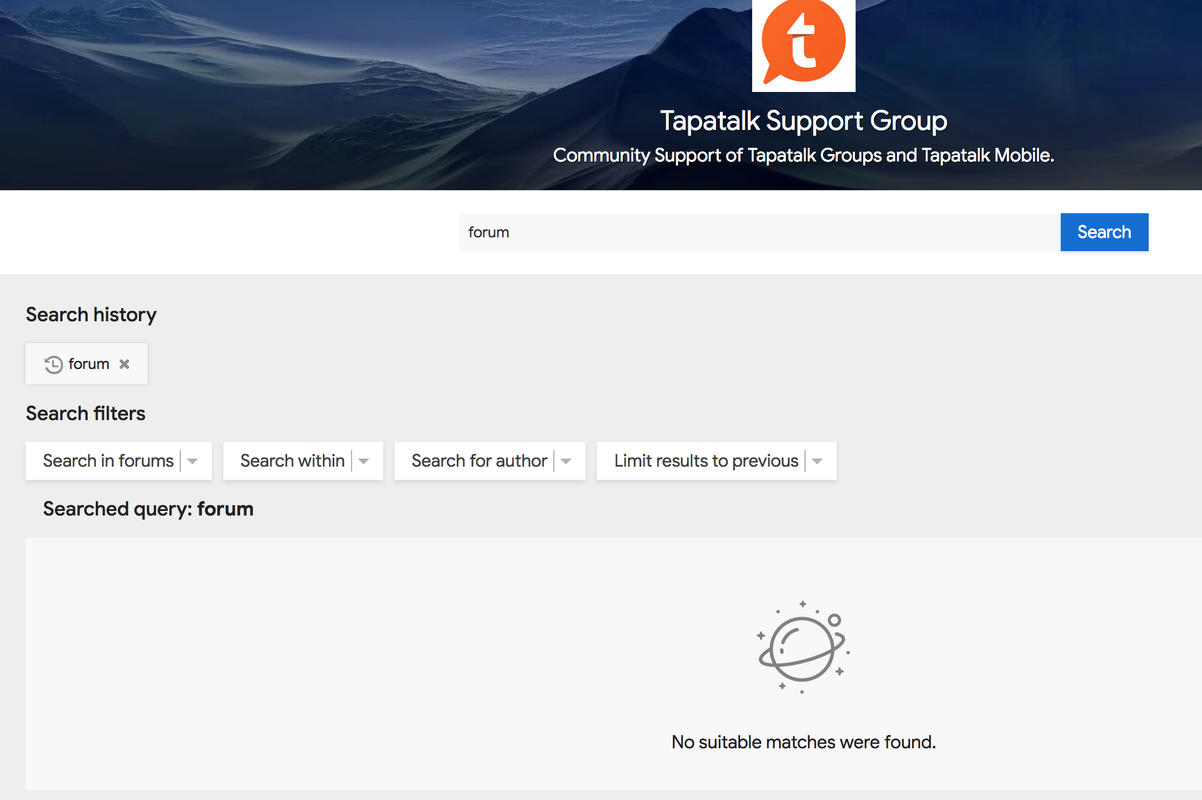Open 'Limit results to previous' dropdown
This screenshot has width=1202, height=800.
(x=717, y=461)
